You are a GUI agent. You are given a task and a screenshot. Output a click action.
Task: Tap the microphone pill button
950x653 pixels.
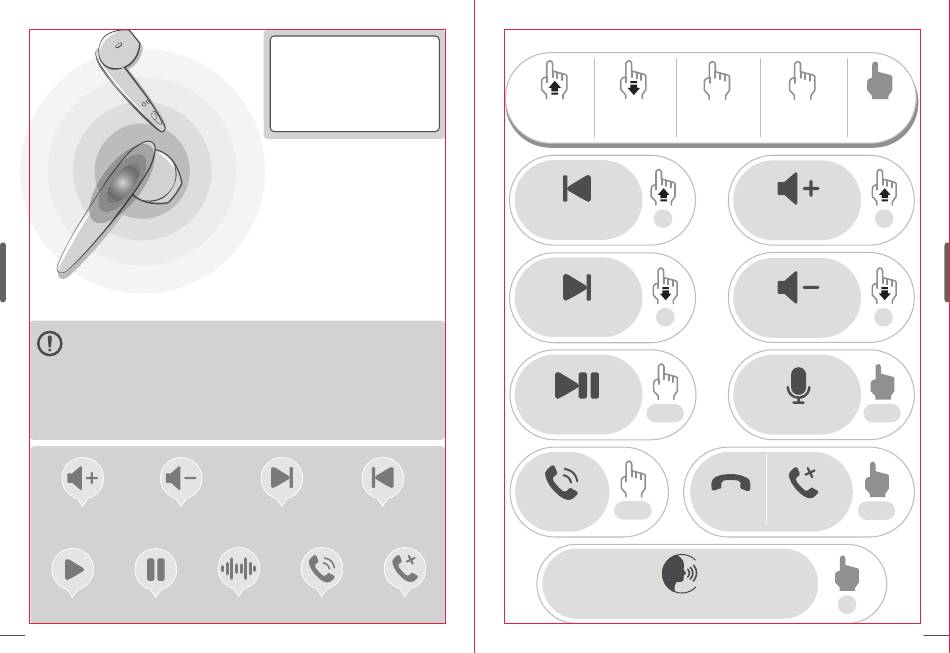pyautogui.click(x=797, y=394)
